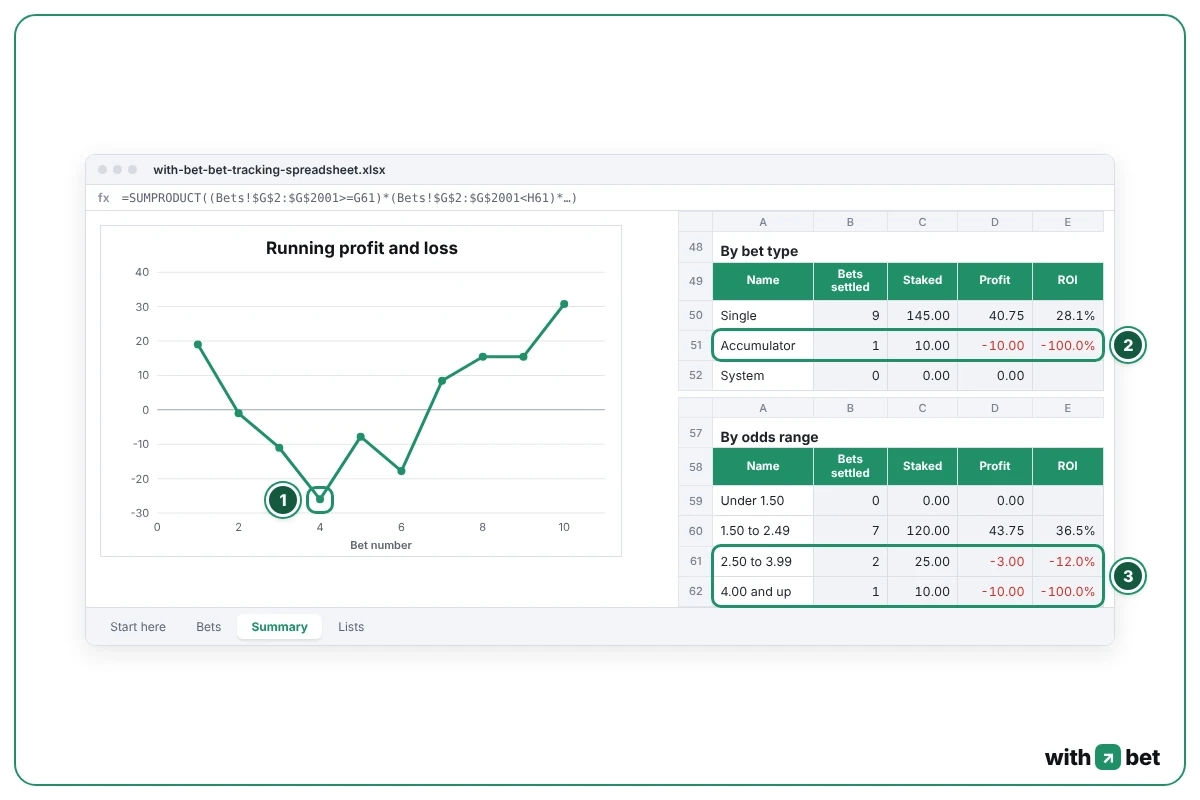Select the chart data point at bet 1
The image size is (1200, 800).
coord(198,344)
